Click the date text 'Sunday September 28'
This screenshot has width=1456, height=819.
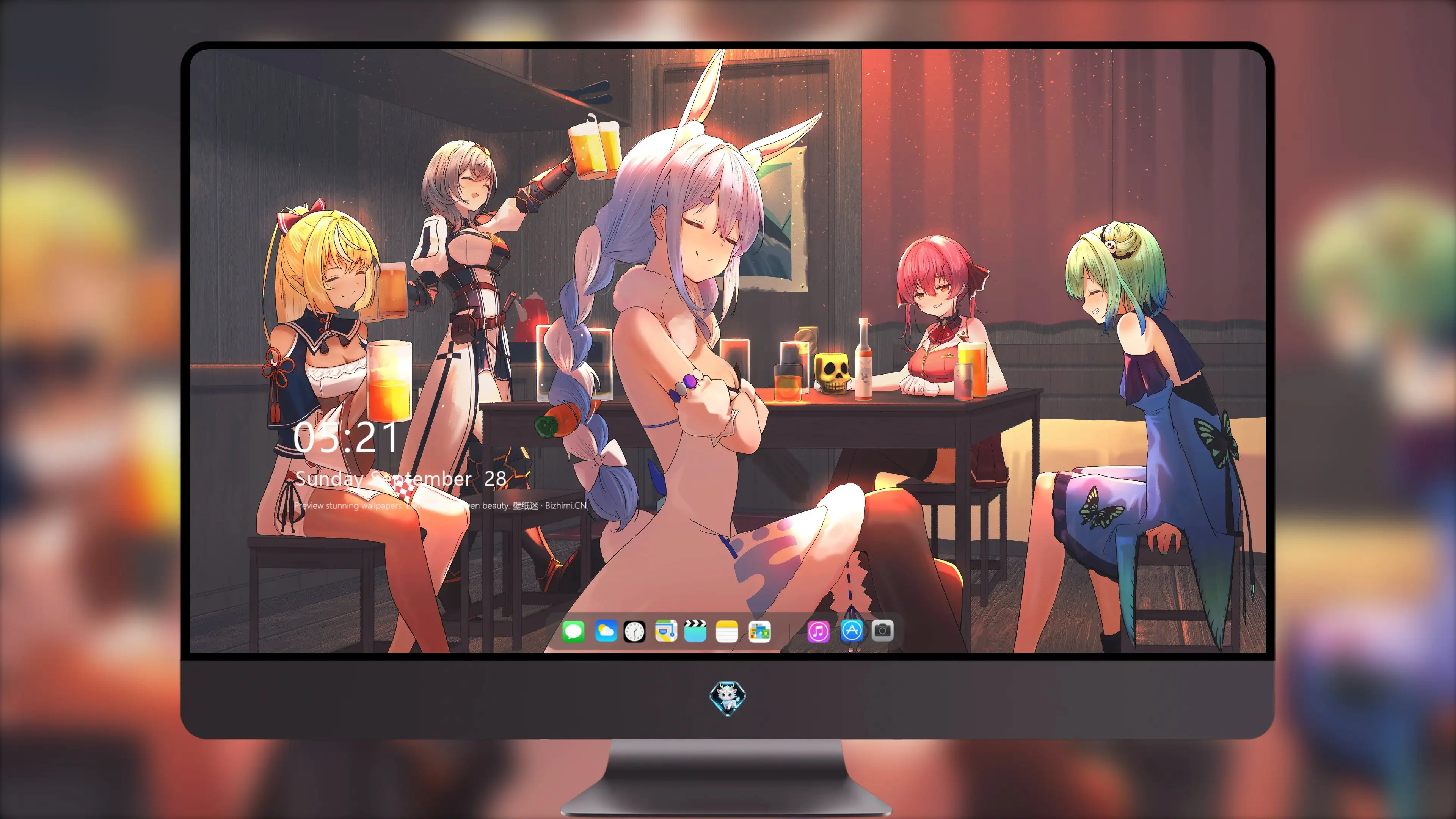[401, 479]
